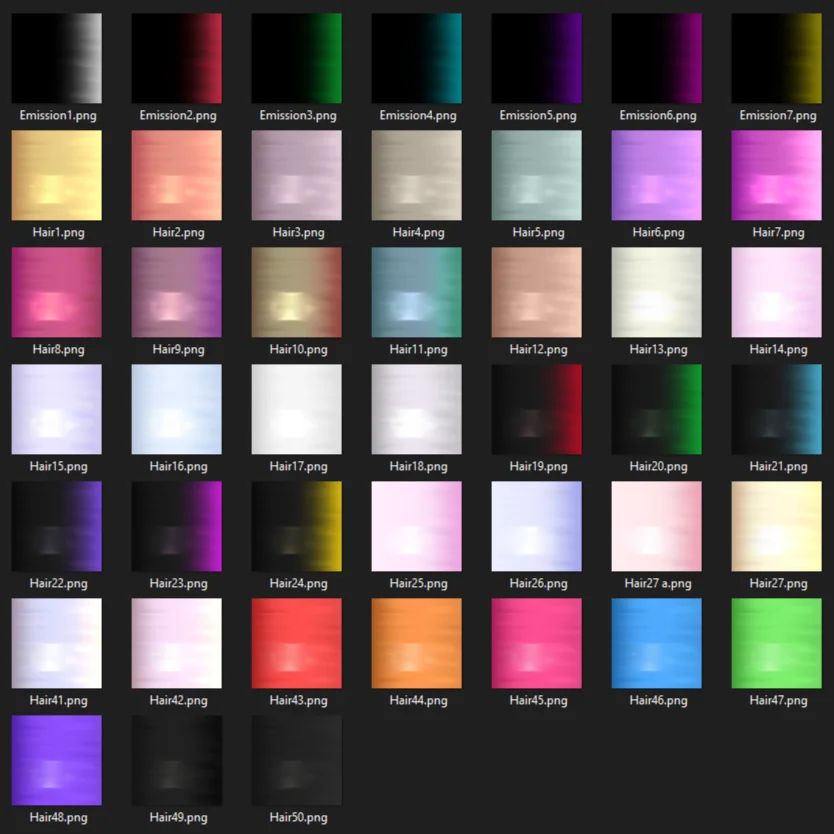Select Hair11.png teal hair texture
The width and height of the screenshot is (834, 834).
[417, 292]
